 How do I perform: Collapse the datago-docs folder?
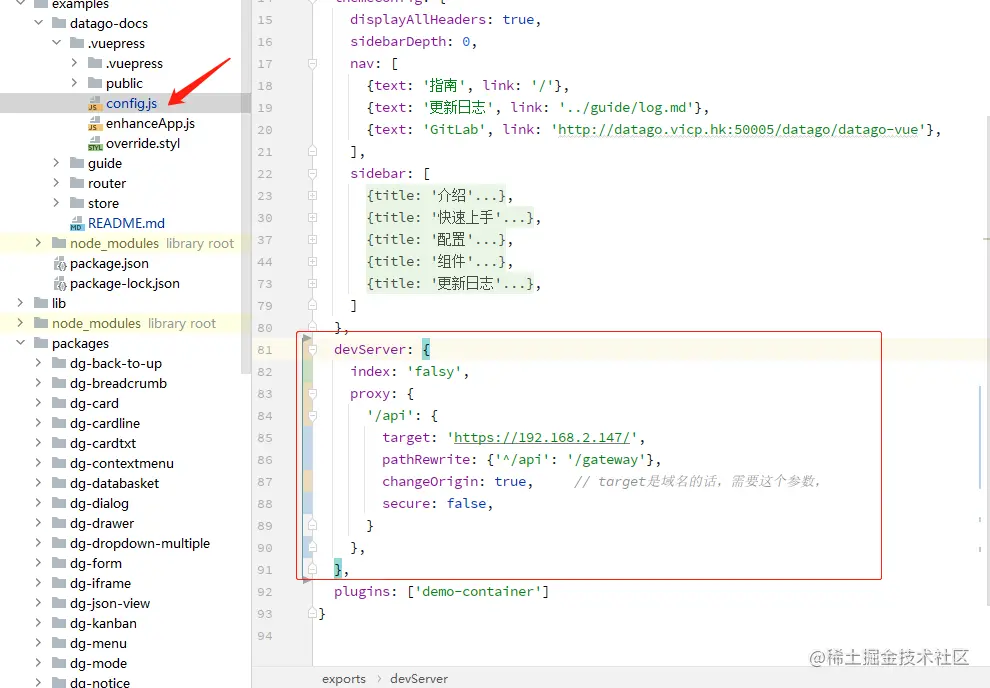(39, 23)
